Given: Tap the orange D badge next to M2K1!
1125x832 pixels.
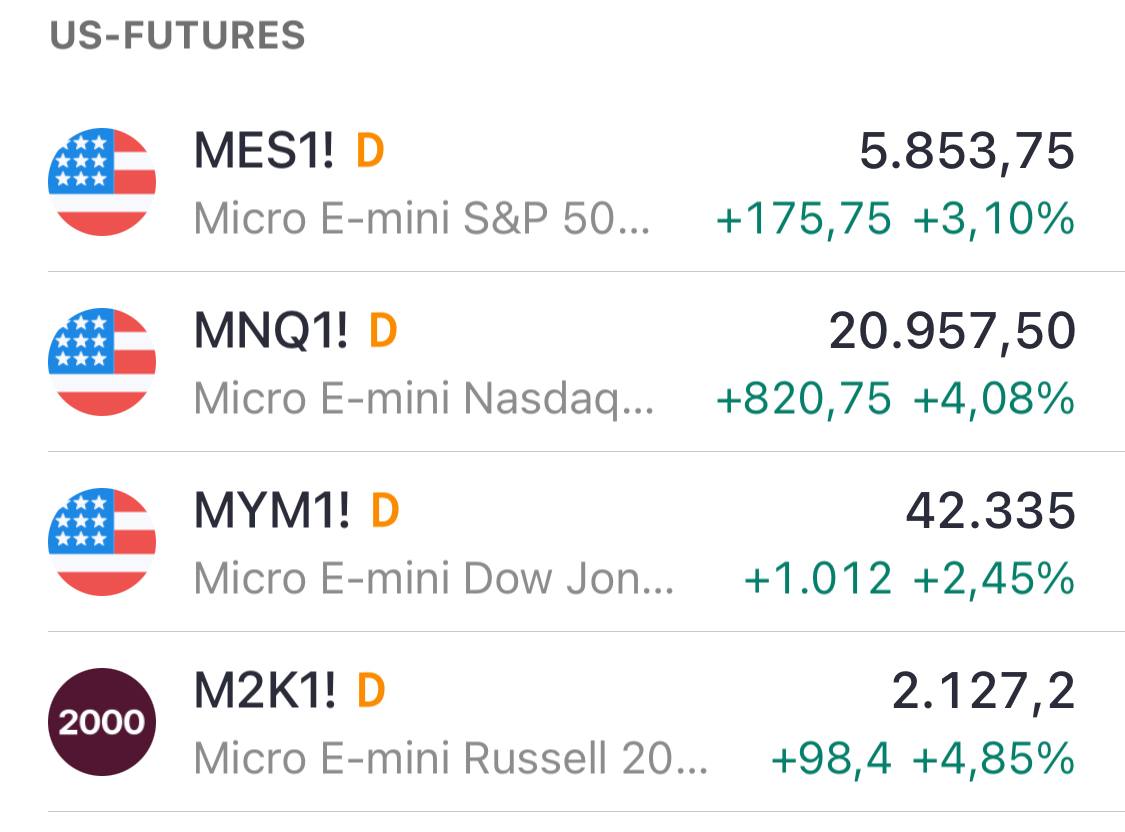Looking at the screenshot, I should tap(371, 692).
